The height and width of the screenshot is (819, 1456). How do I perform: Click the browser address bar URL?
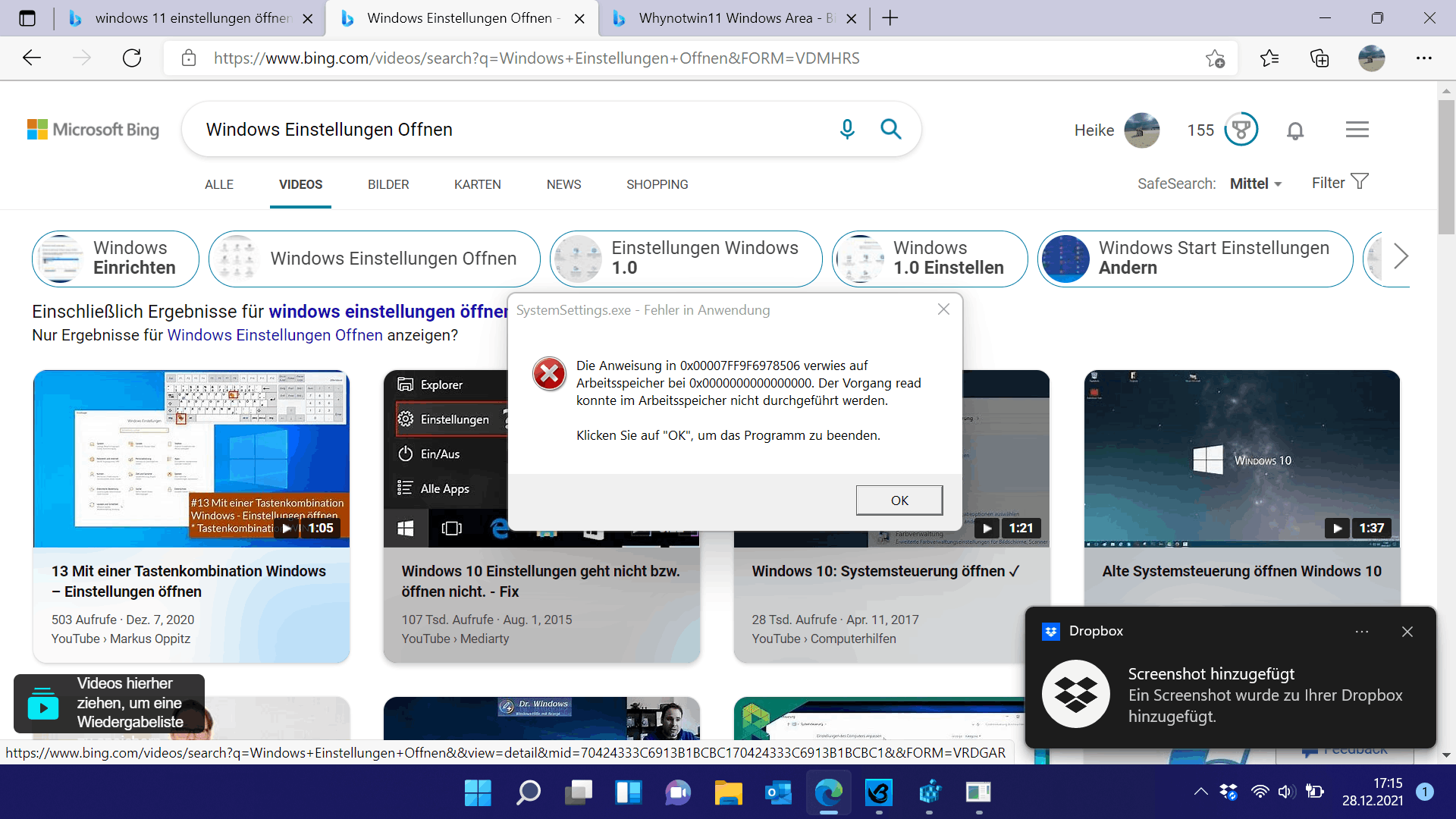pos(536,58)
